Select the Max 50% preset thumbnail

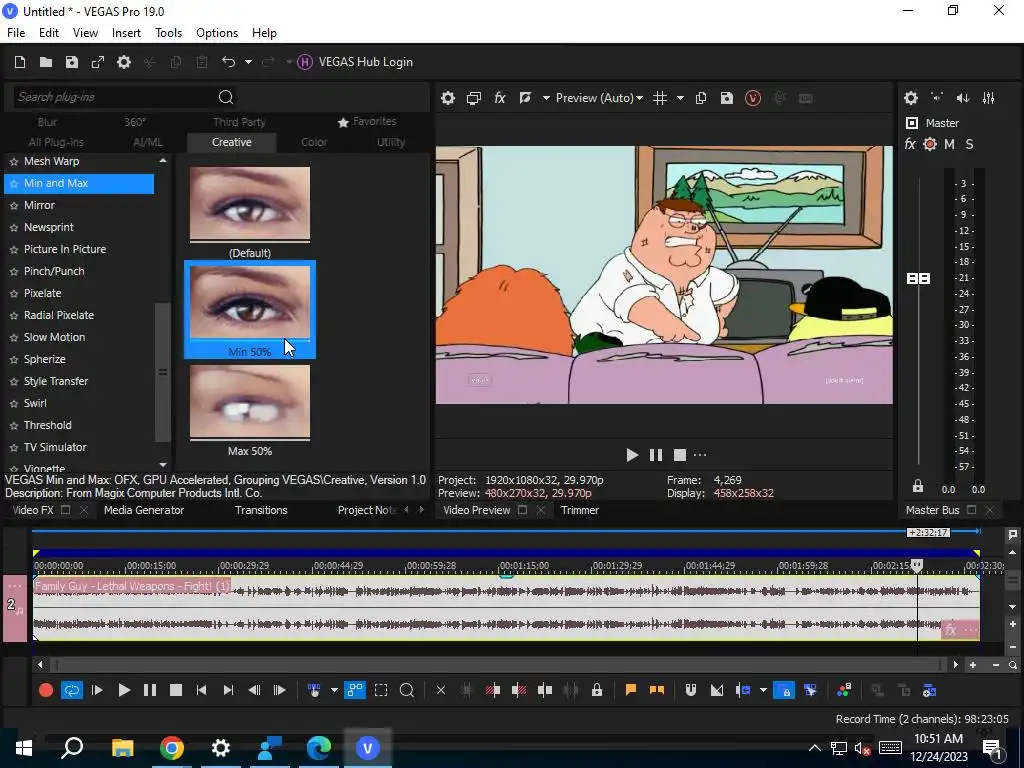coord(250,402)
